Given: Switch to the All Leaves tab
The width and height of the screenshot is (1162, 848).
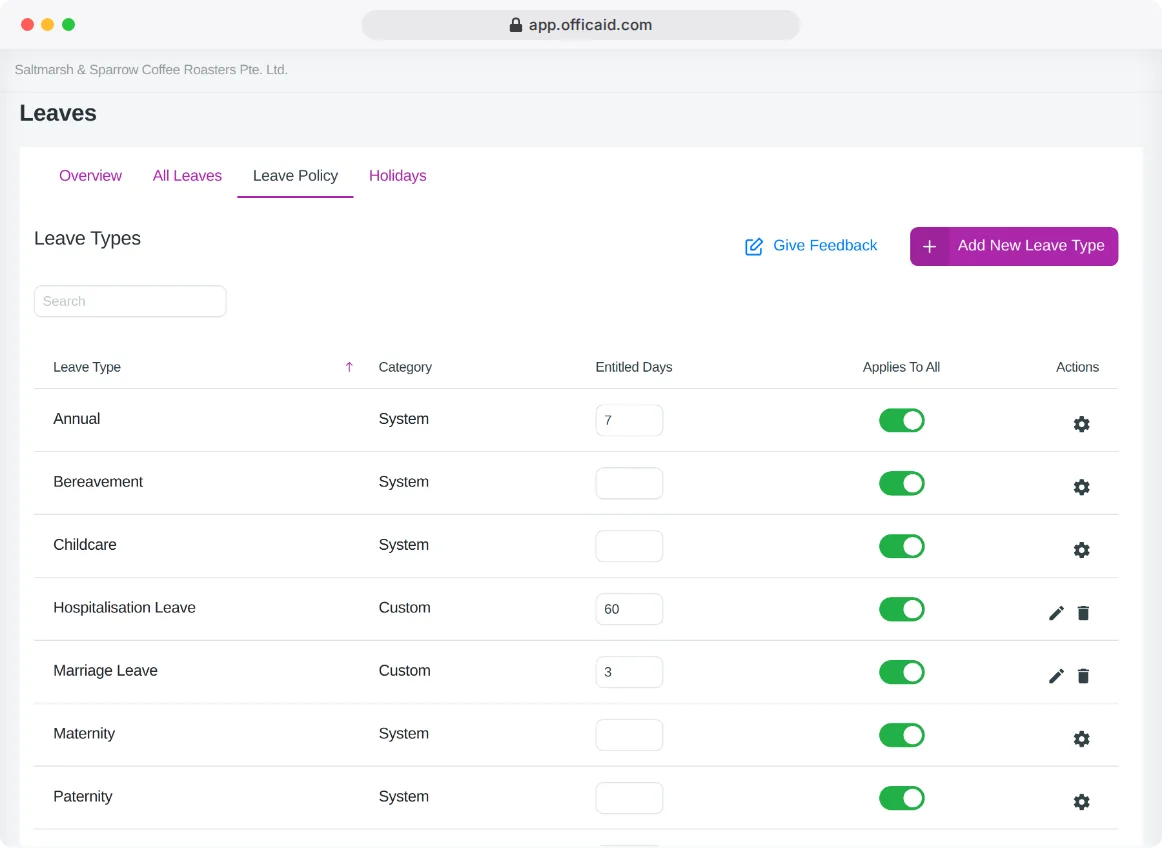Looking at the screenshot, I should tap(187, 176).
